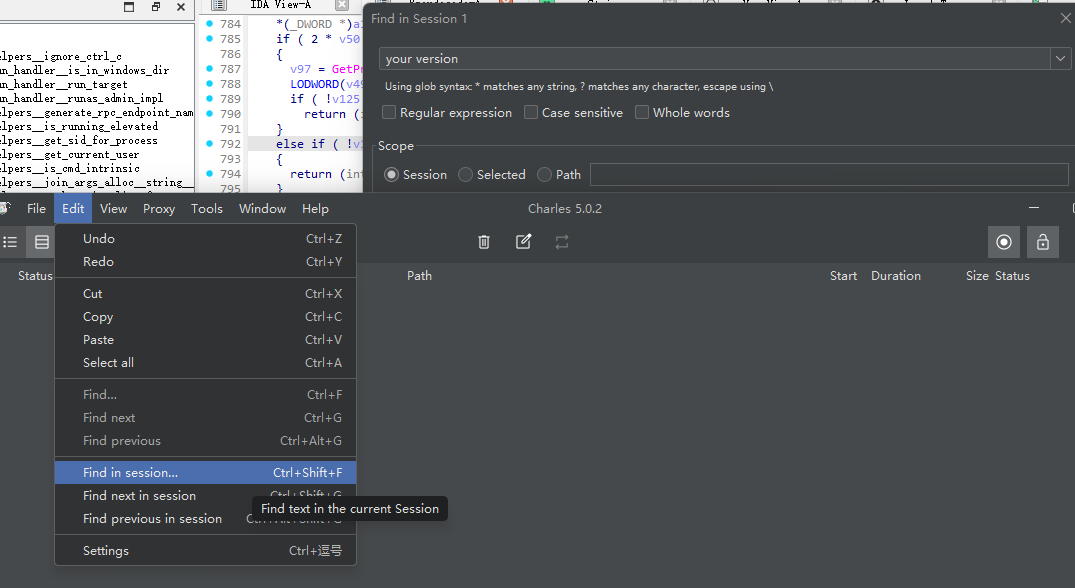Enable the Case sensitive checkbox
Image resolution: width=1075 pixels, height=588 pixels.
(531, 113)
